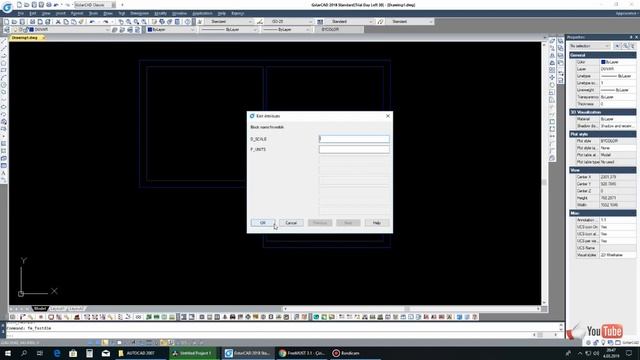Open the Dimension menu

click(x=139, y=13)
